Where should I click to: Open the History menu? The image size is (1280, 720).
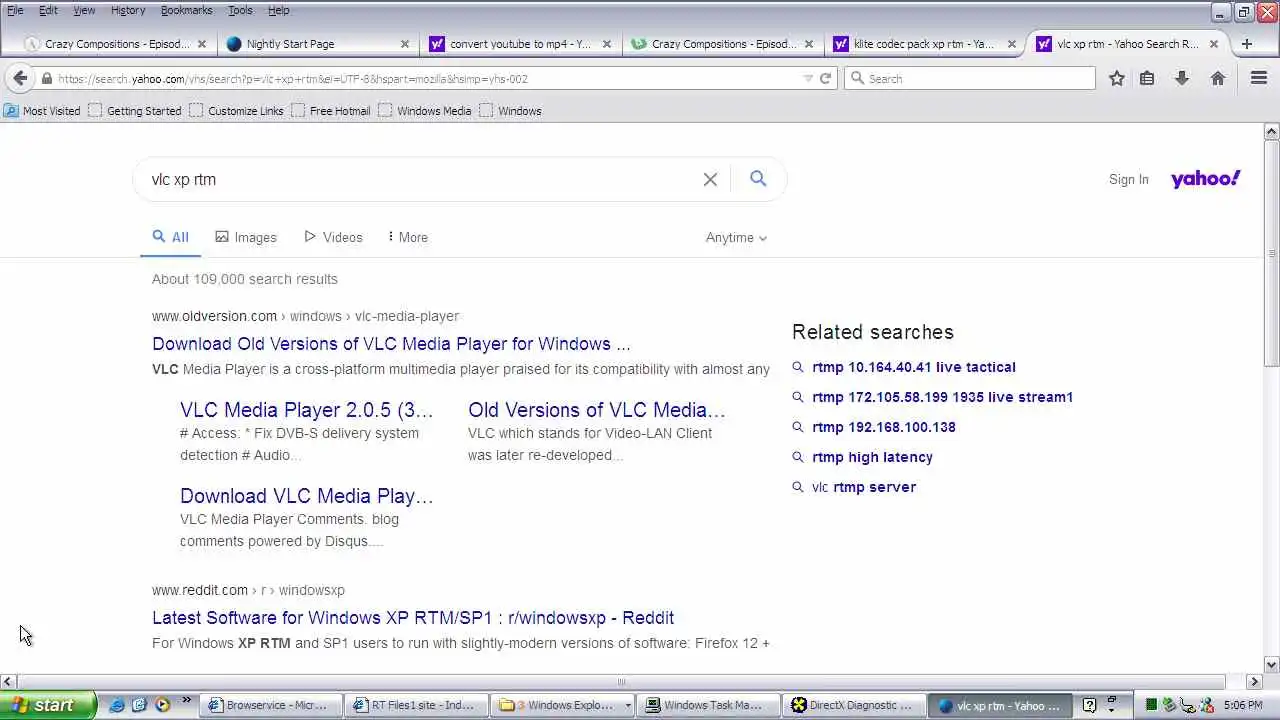pyautogui.click(x=128, y=10)
